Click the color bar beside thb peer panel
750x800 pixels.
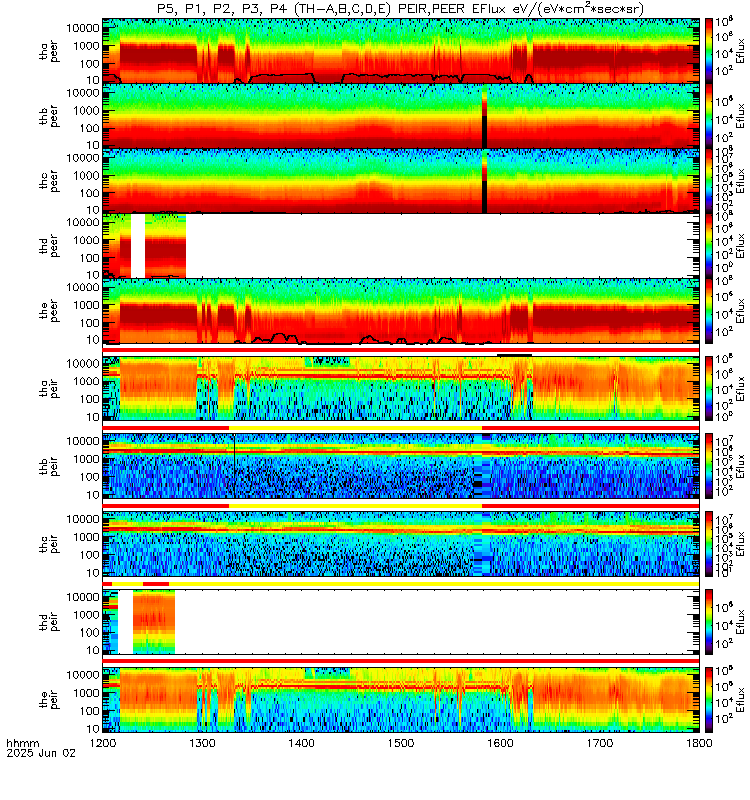tap(709, 116)
